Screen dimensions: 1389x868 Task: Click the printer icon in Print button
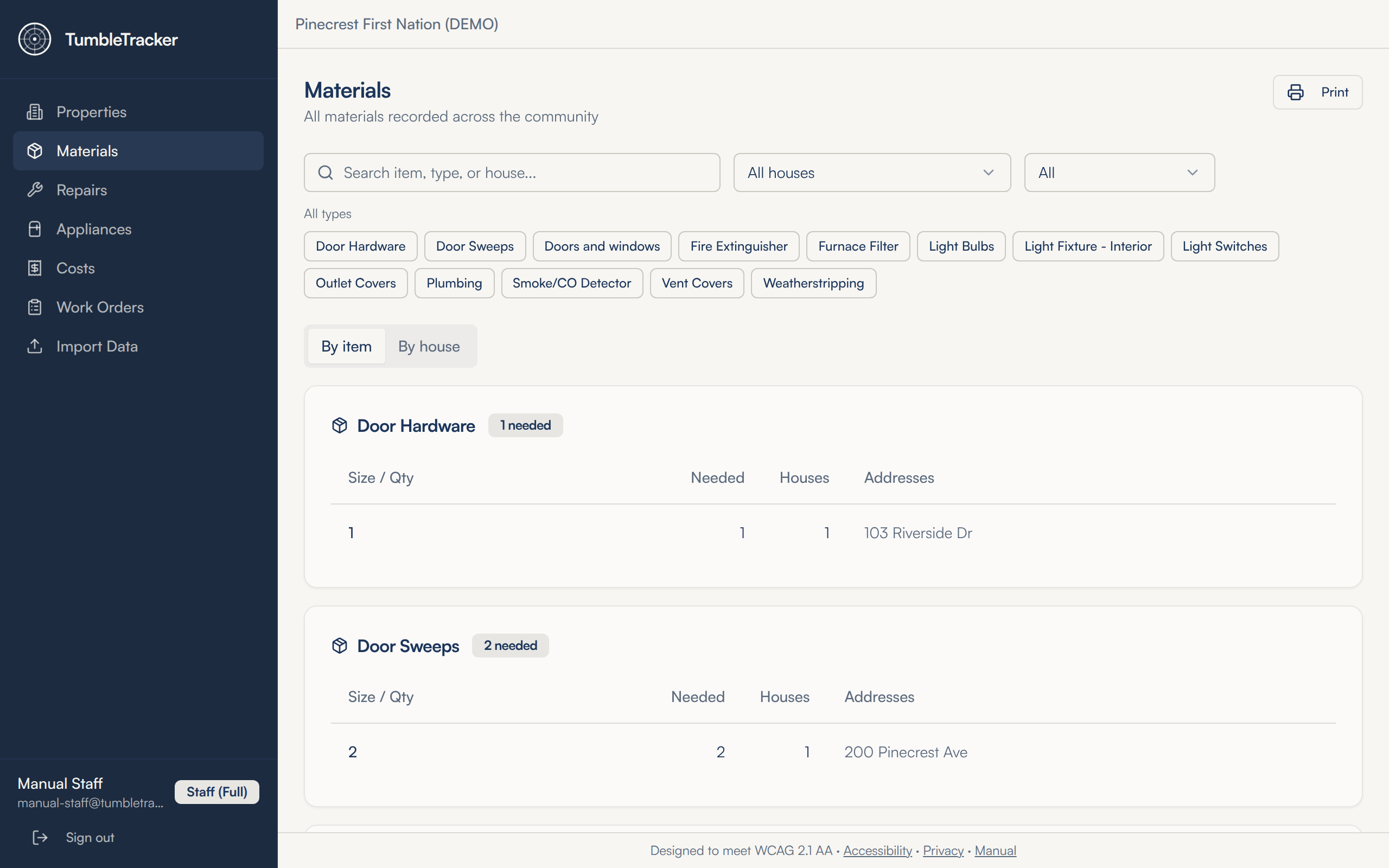point(1296,92)
